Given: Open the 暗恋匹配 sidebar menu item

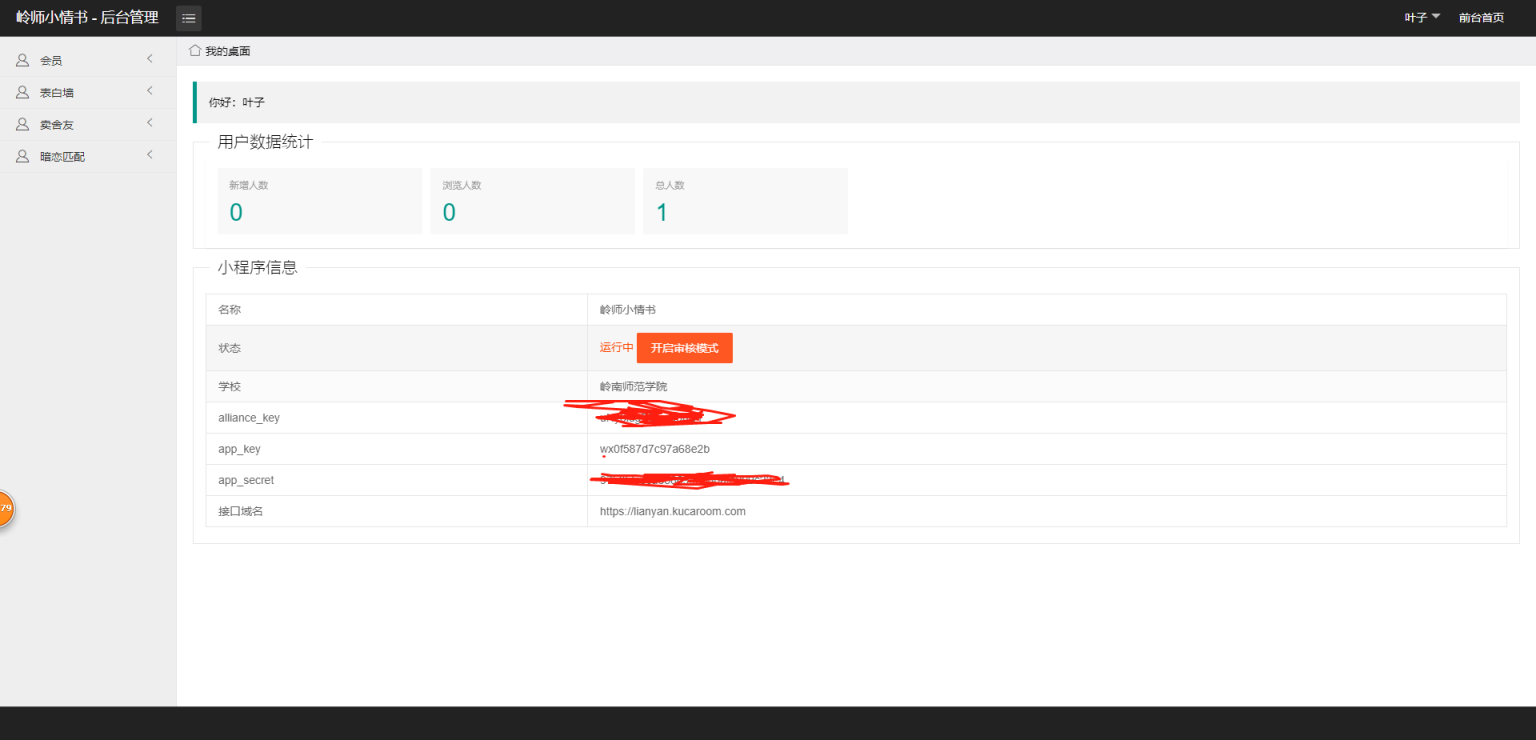Looking at the screenshot, I should pyautogui.click(x=88, y=157).
